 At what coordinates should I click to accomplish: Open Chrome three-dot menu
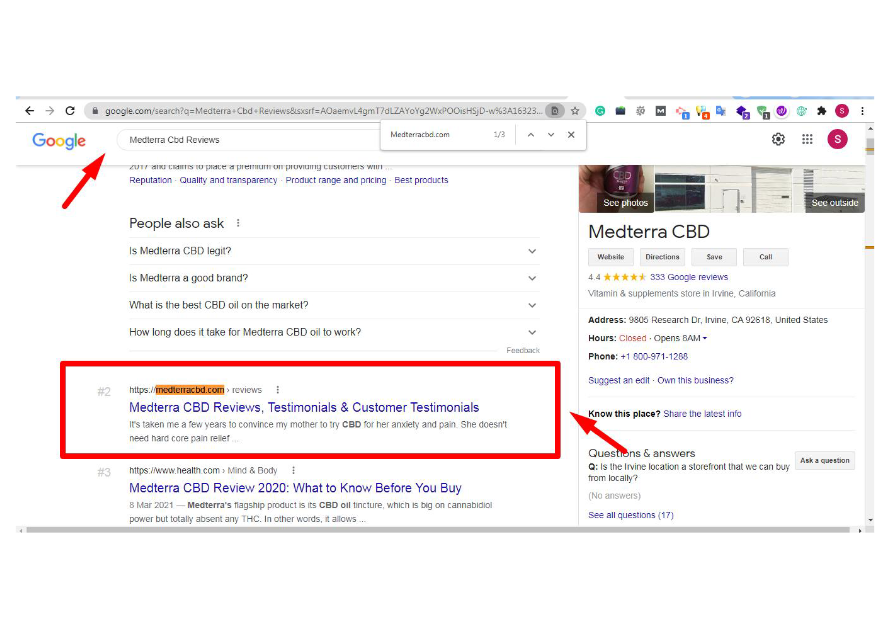pos(862,111)
